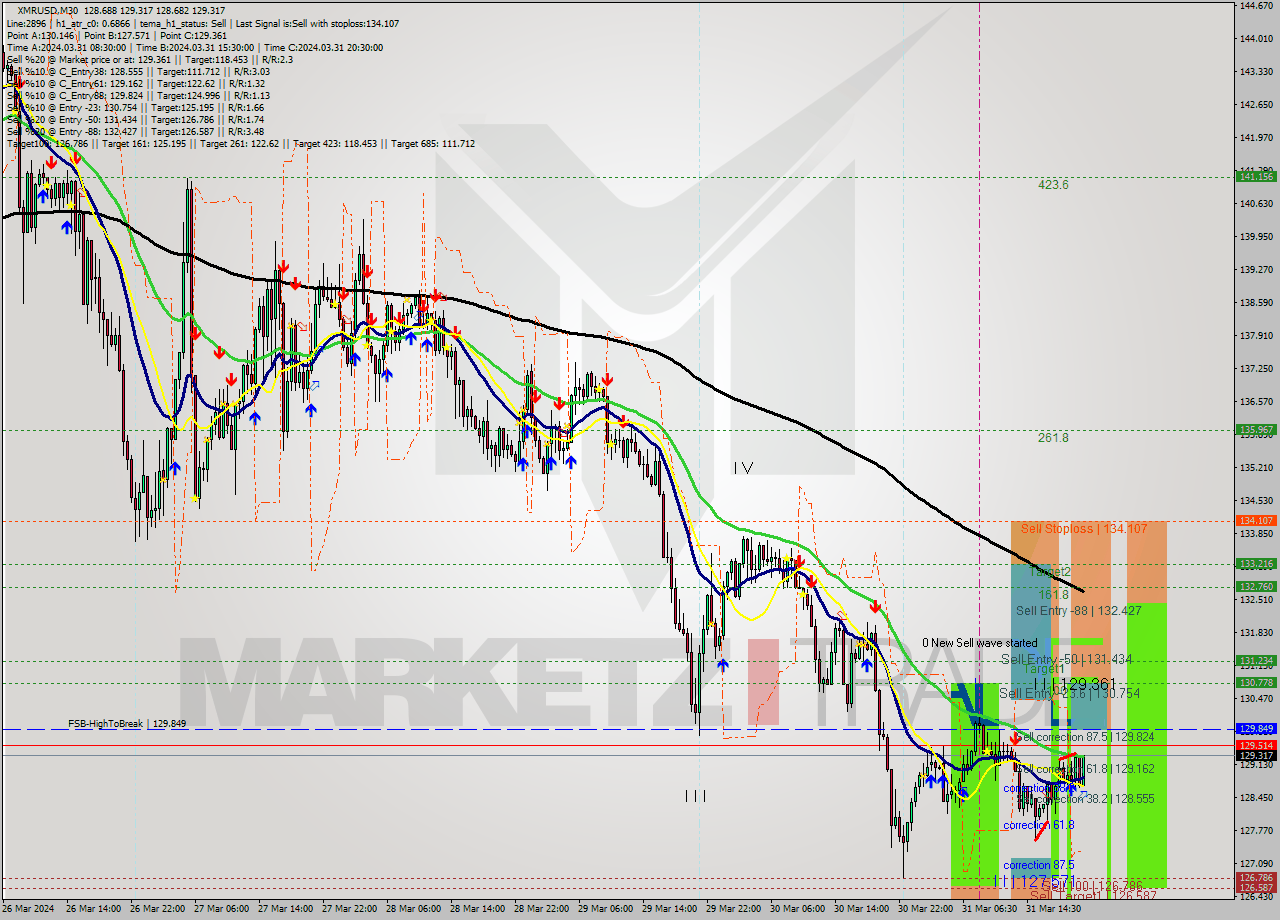Click the 139.950 price axis value
The image size is (1280, 920).
(x=1255, y=237)
